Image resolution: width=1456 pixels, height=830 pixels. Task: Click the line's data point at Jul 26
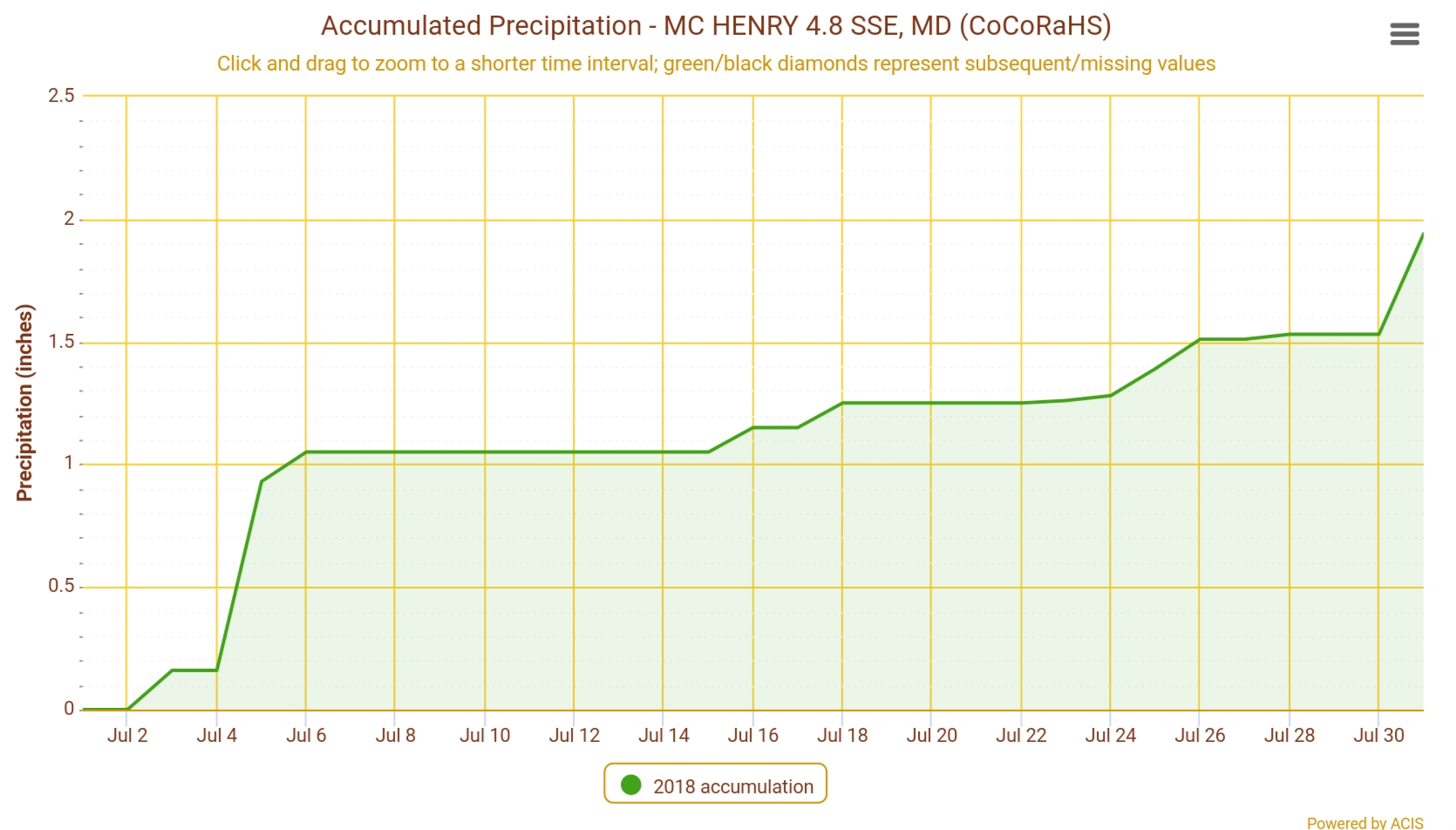1200,339
